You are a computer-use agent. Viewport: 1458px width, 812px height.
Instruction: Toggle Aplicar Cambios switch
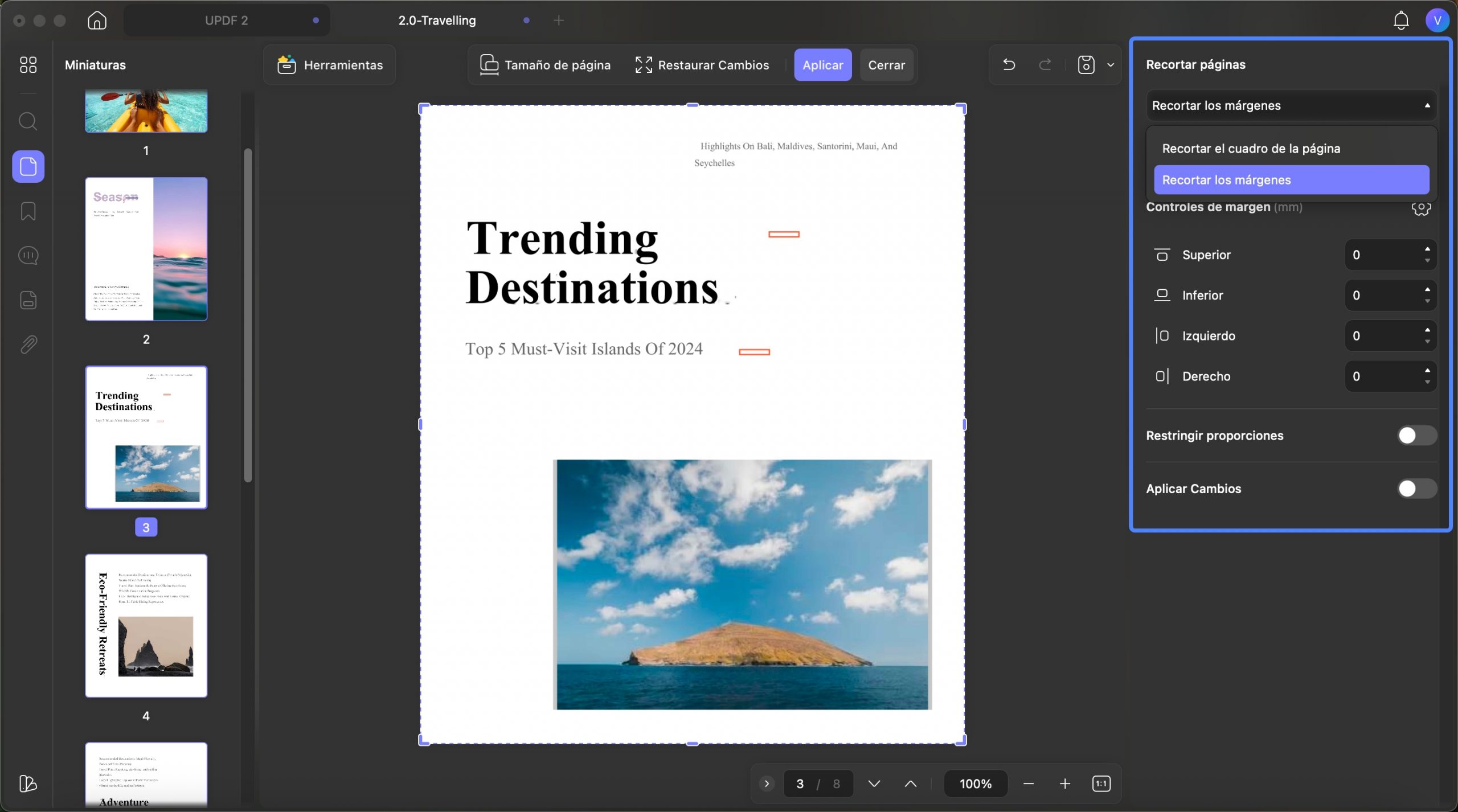coord(1417,489)
